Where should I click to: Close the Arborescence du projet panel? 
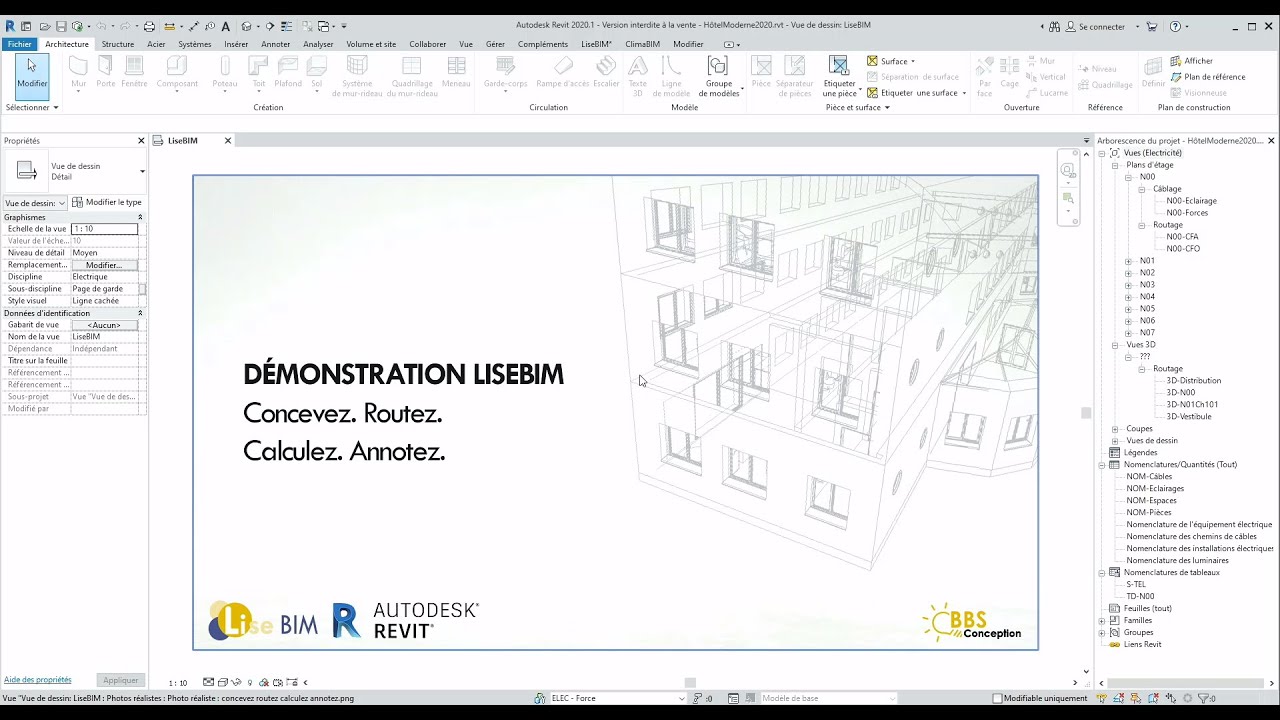1271,141
